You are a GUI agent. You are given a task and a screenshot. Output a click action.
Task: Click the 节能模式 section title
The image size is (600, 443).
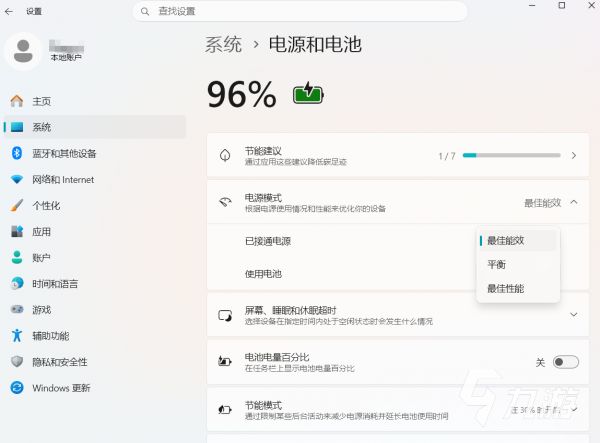pyautogui.click(x=263, y=405)
